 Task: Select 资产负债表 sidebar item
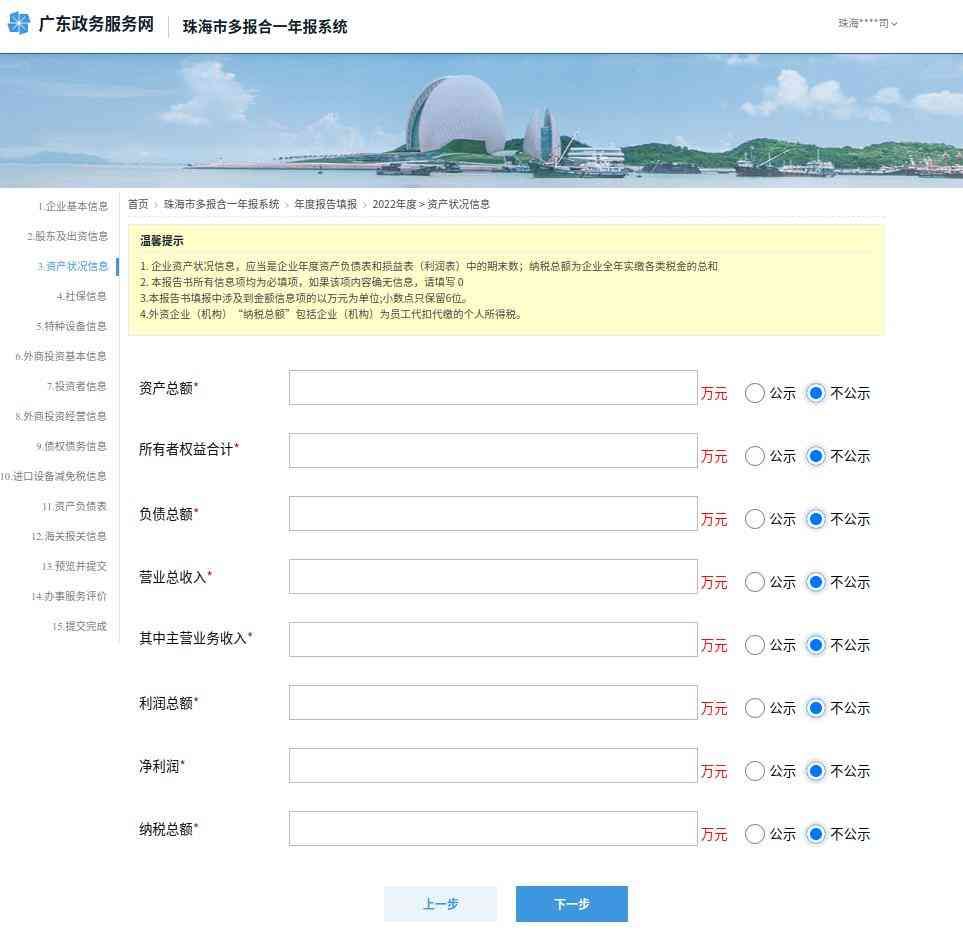(x=74, y=507)
